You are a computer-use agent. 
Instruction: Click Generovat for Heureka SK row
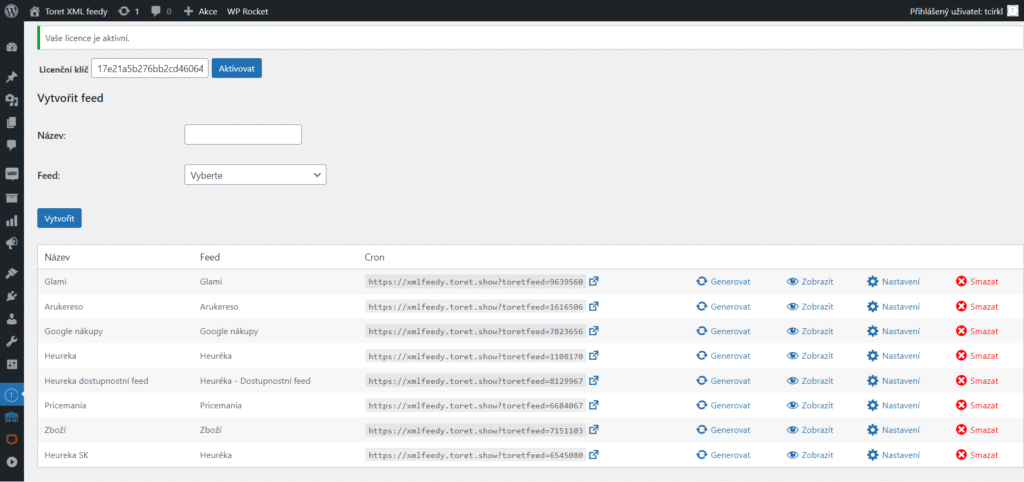[x=724, y=455]
